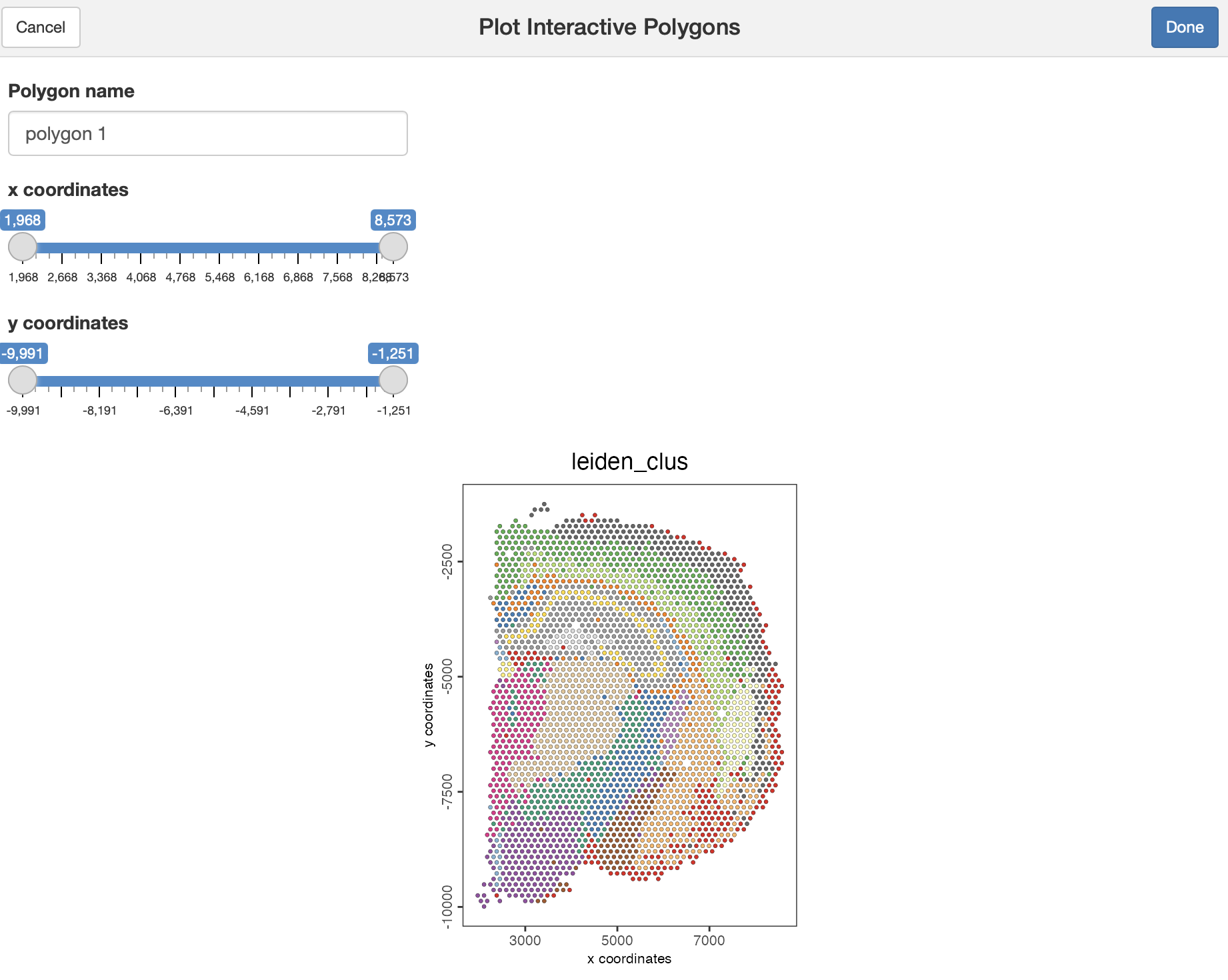Viewport: 1228px width, 980px height.
Task: Click the 8,573 x value bubble
Action: (393, 220)
